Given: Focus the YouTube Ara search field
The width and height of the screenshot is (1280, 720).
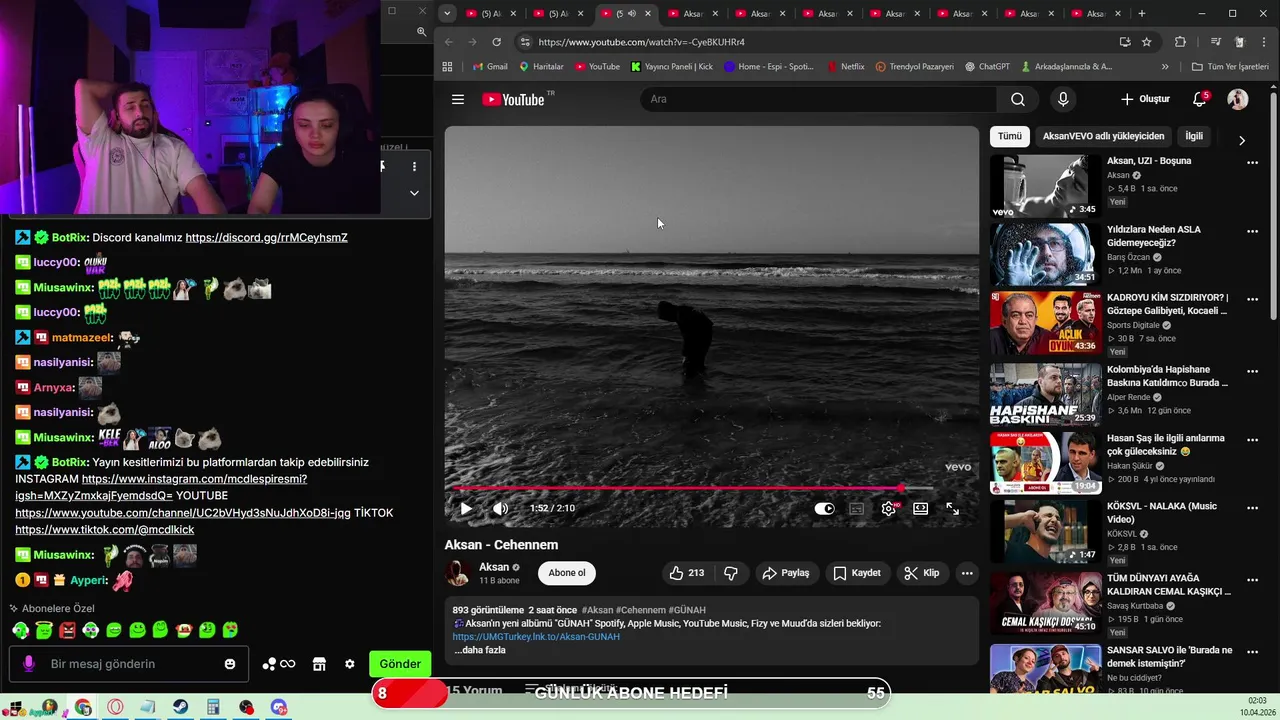Looking at the screenshot, I should coord(818,99).
